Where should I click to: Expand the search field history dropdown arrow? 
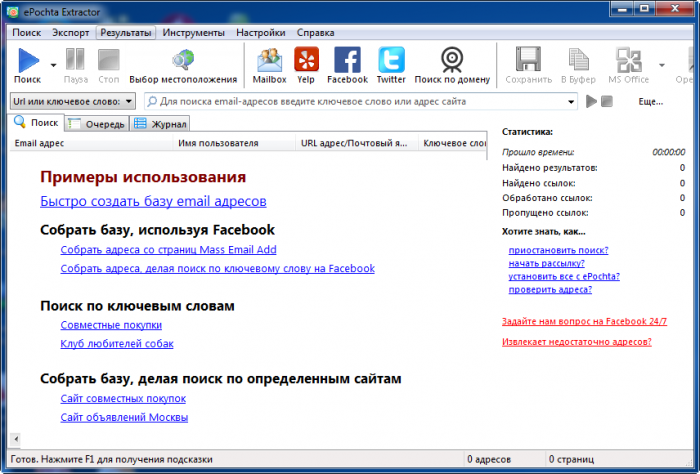point(572,101)
